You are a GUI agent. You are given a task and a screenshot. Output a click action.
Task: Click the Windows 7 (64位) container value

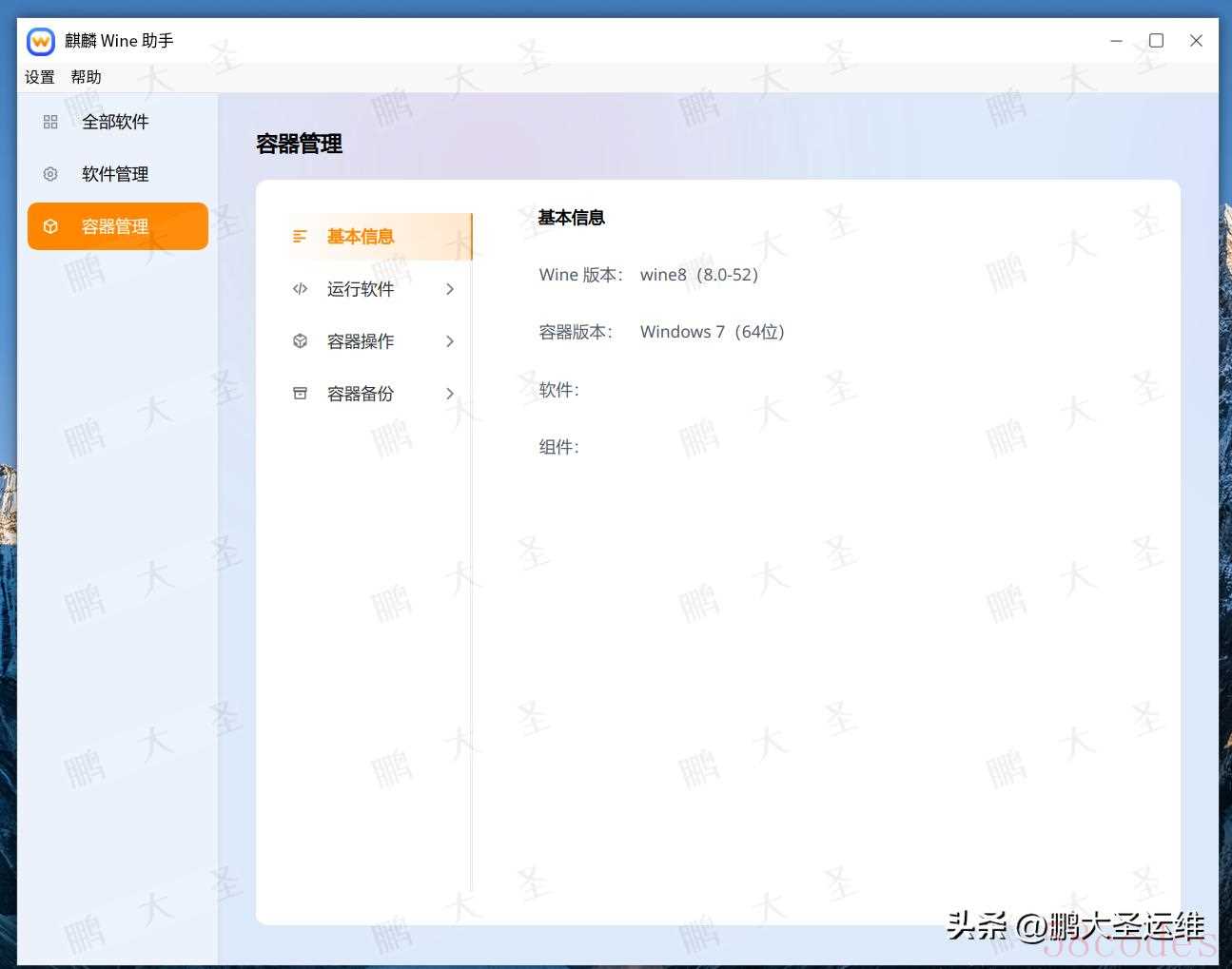pyautogui.click(x=712, y=332)
